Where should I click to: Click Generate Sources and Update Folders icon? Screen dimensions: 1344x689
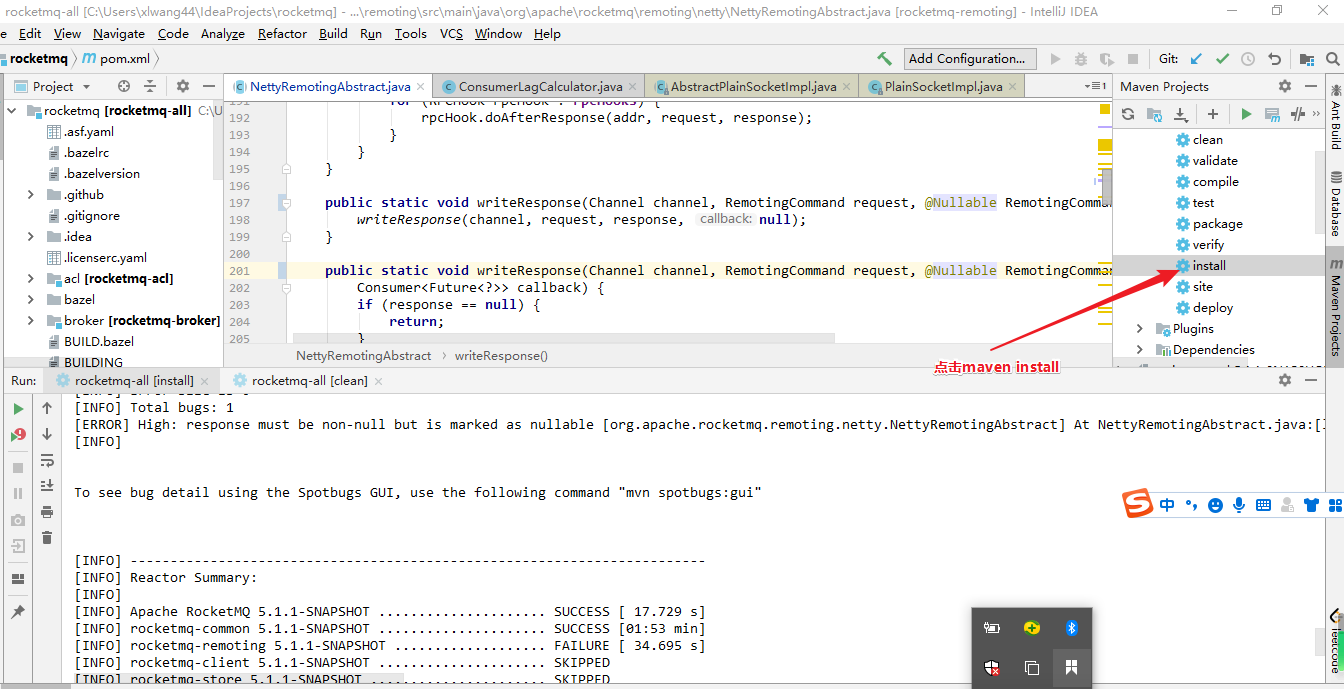click(x=1154, y=114)
